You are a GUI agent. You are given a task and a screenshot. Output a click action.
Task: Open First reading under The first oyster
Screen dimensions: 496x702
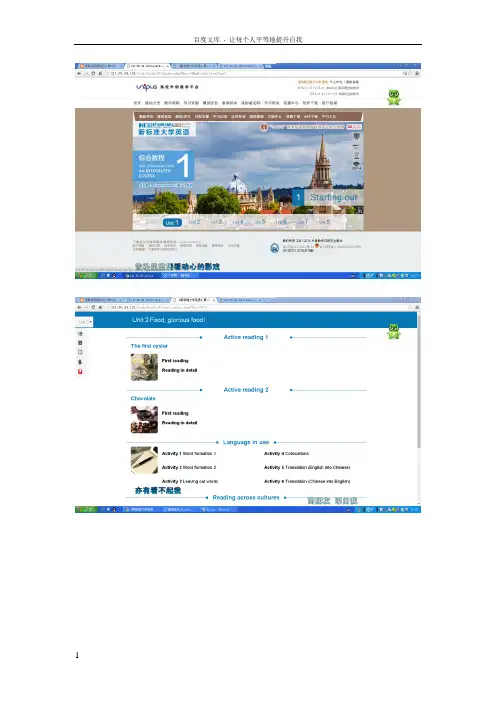175,360
